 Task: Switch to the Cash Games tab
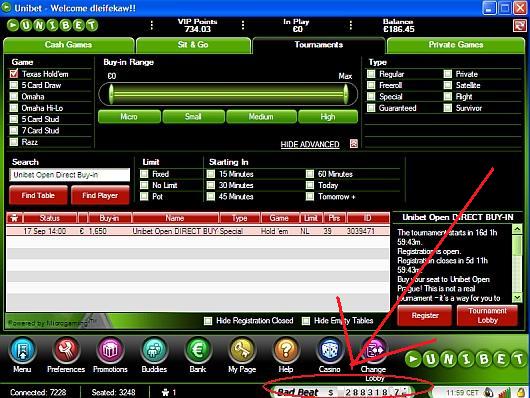(x=68, y=45)
